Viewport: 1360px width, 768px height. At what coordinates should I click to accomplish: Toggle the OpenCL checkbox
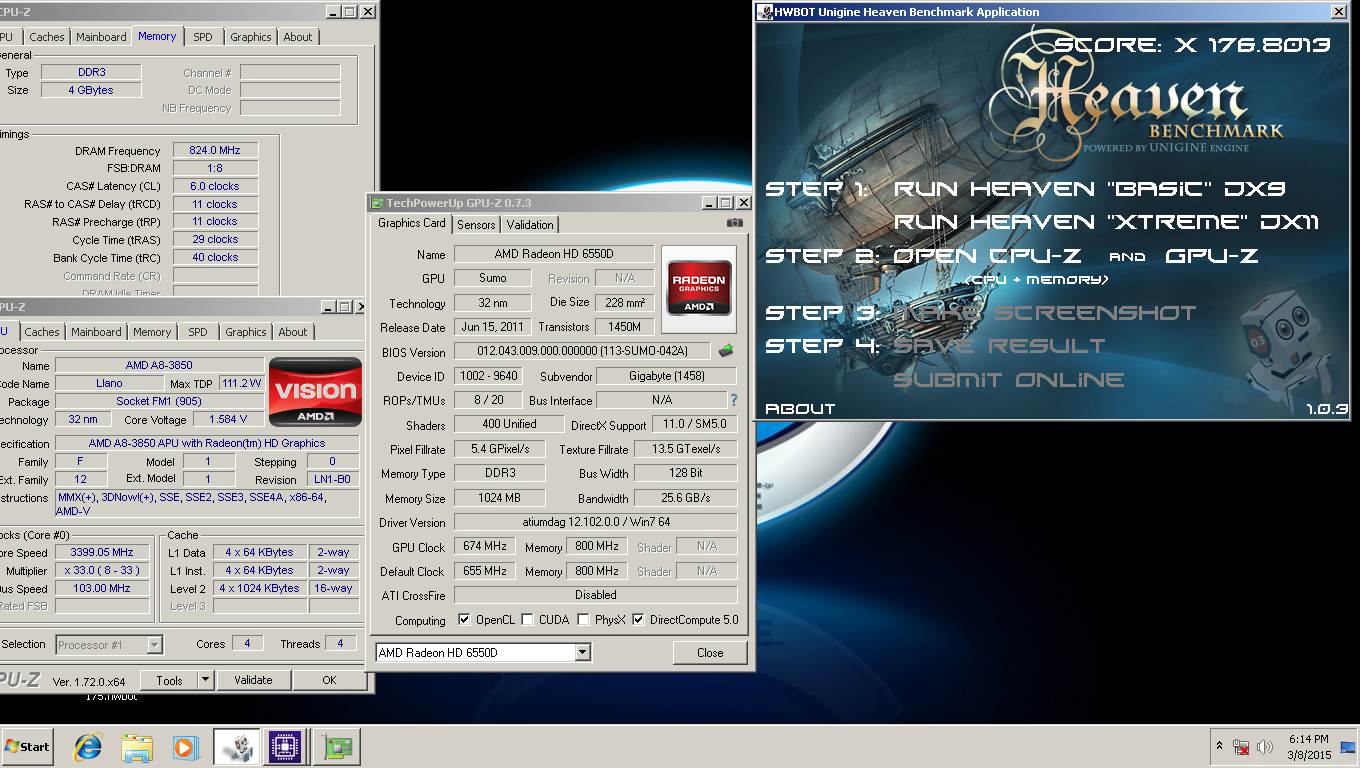coord(464,620)
